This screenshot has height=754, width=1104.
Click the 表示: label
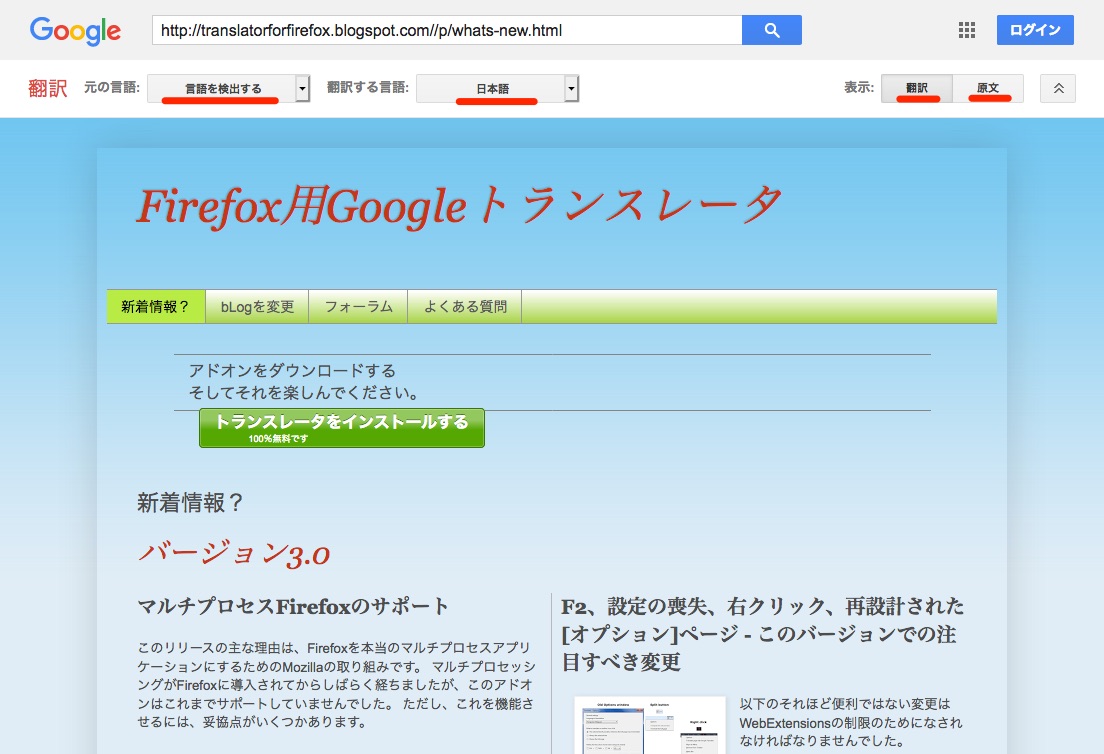[x=859, y=87]
